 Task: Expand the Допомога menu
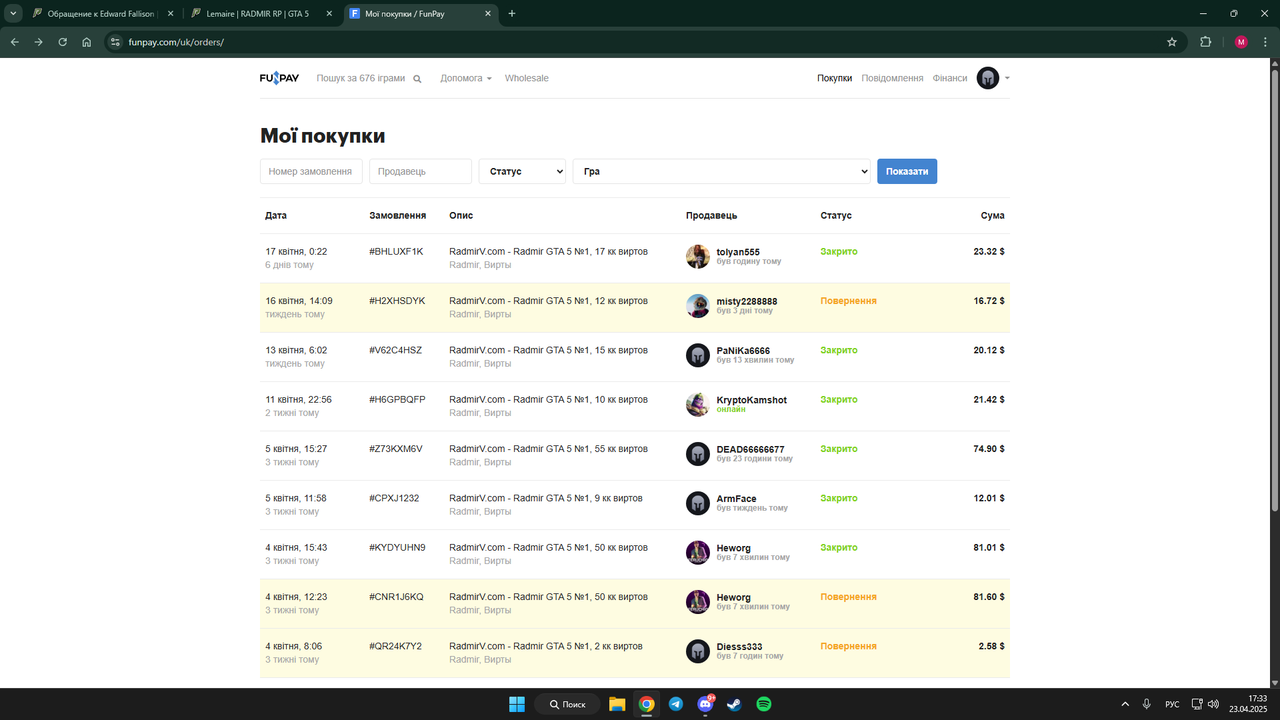click(466, 78)
